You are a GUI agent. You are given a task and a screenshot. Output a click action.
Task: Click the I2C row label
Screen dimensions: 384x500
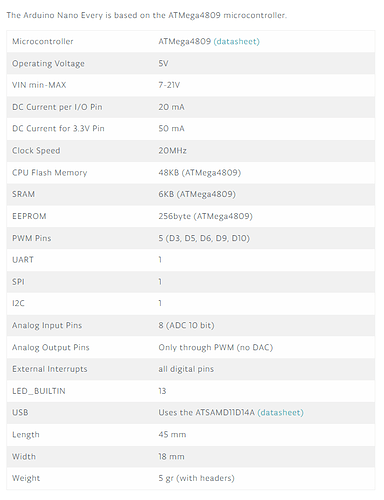tap(18, 303)
